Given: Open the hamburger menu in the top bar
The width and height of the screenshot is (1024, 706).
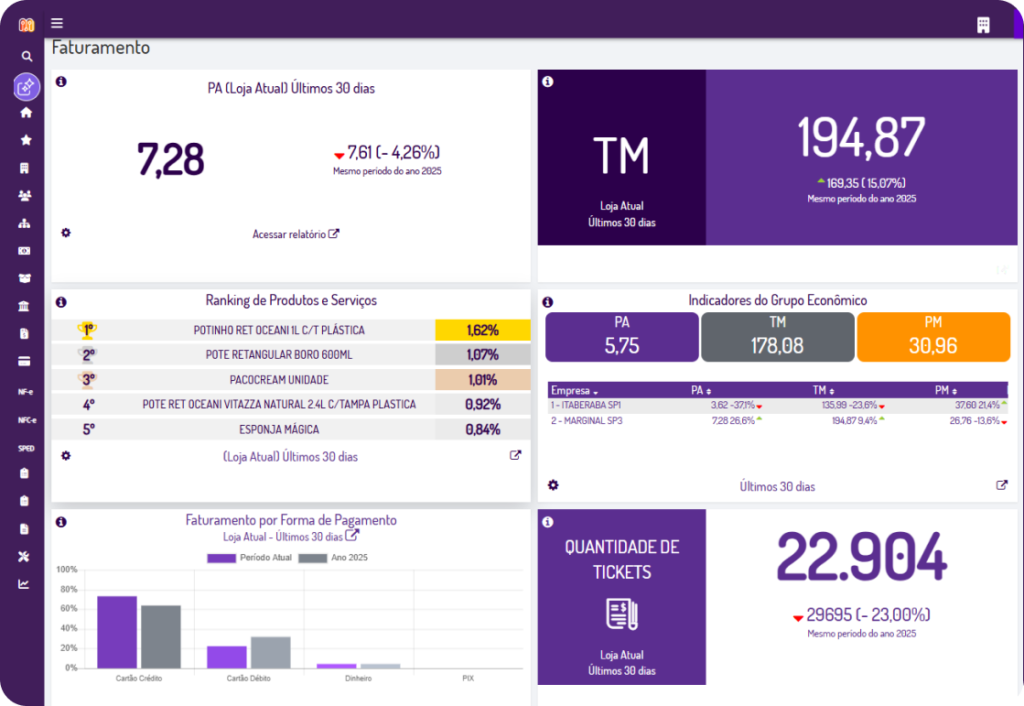Looking at the screenshot, I should pos(57,23).
